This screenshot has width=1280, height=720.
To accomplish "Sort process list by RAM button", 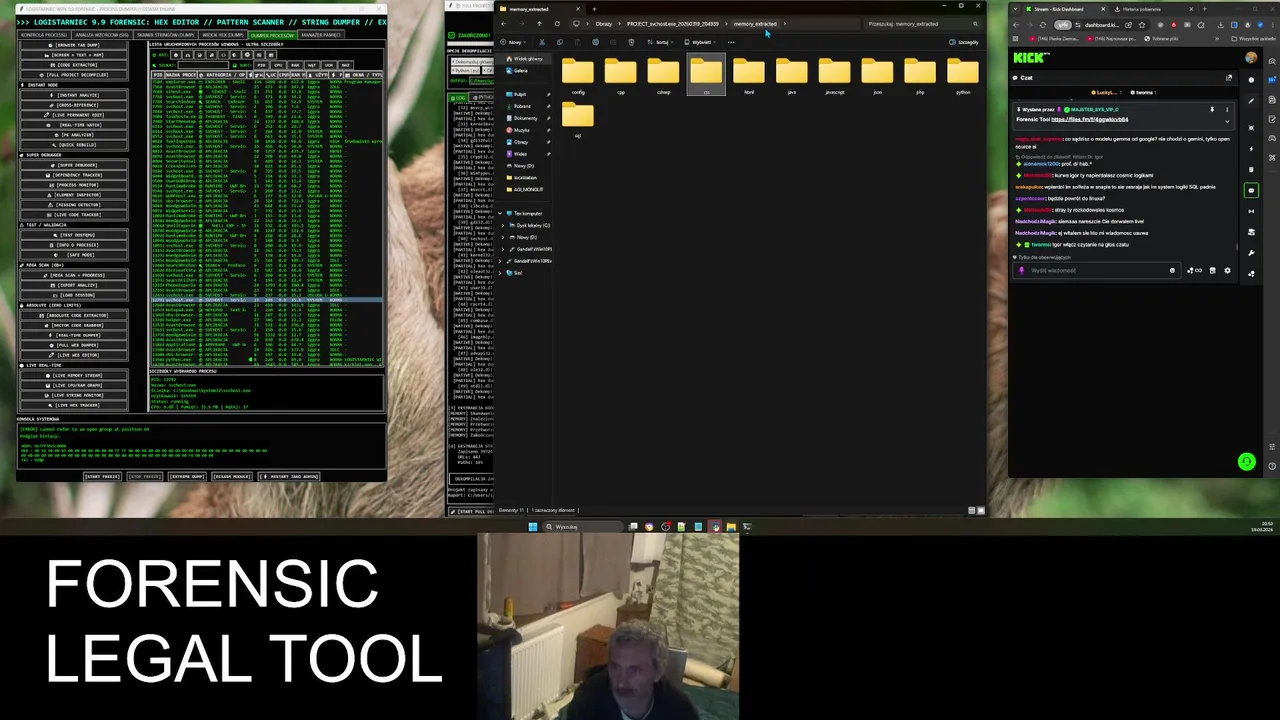I will pyautogui.click(x=295, y=65).
